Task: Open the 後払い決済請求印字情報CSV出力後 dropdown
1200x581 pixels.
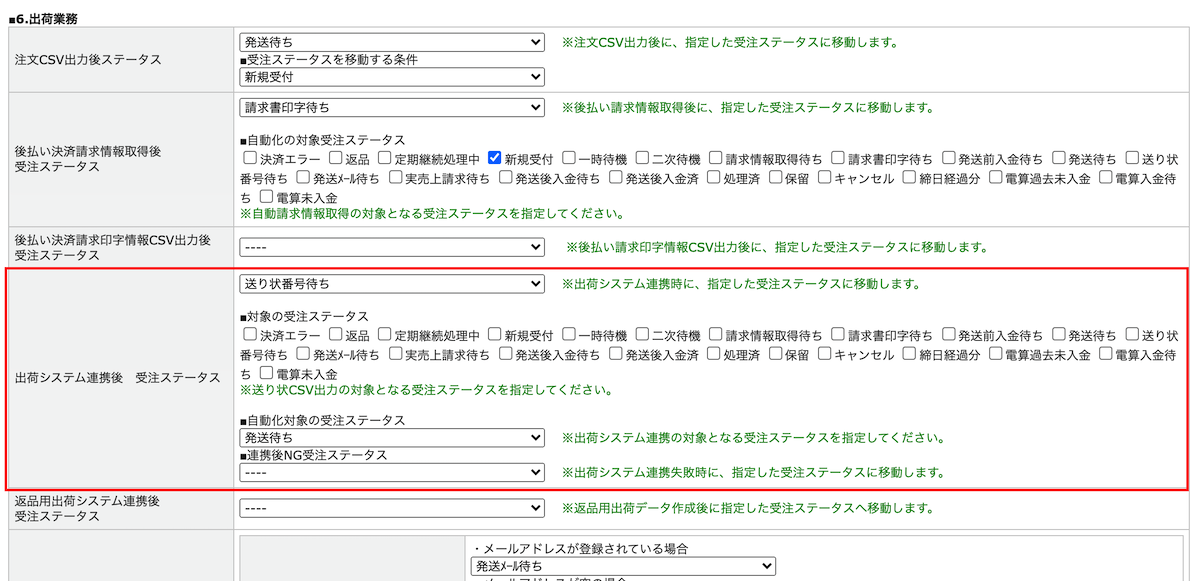Action: (392, 247)
